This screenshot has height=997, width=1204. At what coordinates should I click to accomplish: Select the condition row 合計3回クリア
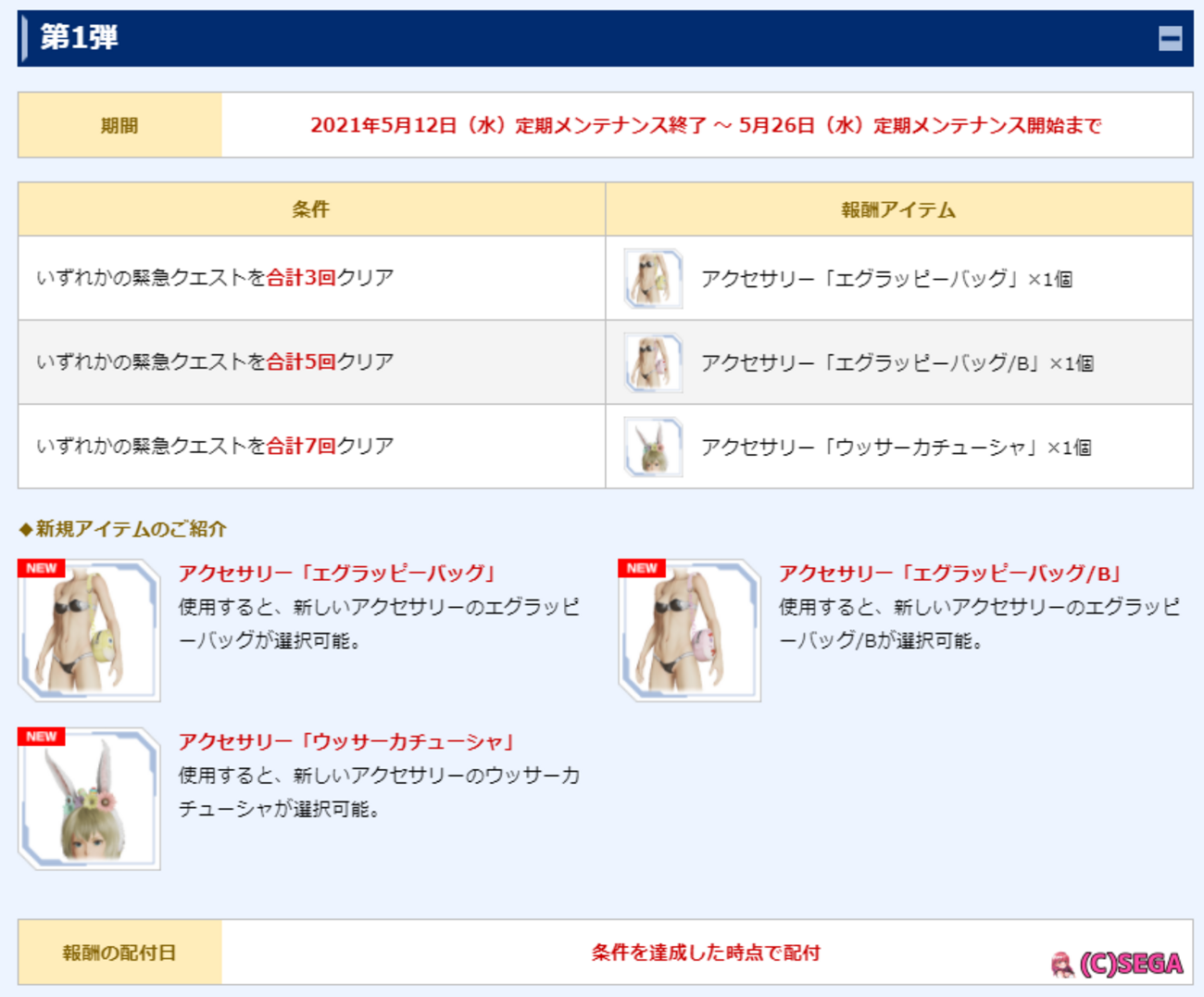pyautogui.click(x=312, y=278)
